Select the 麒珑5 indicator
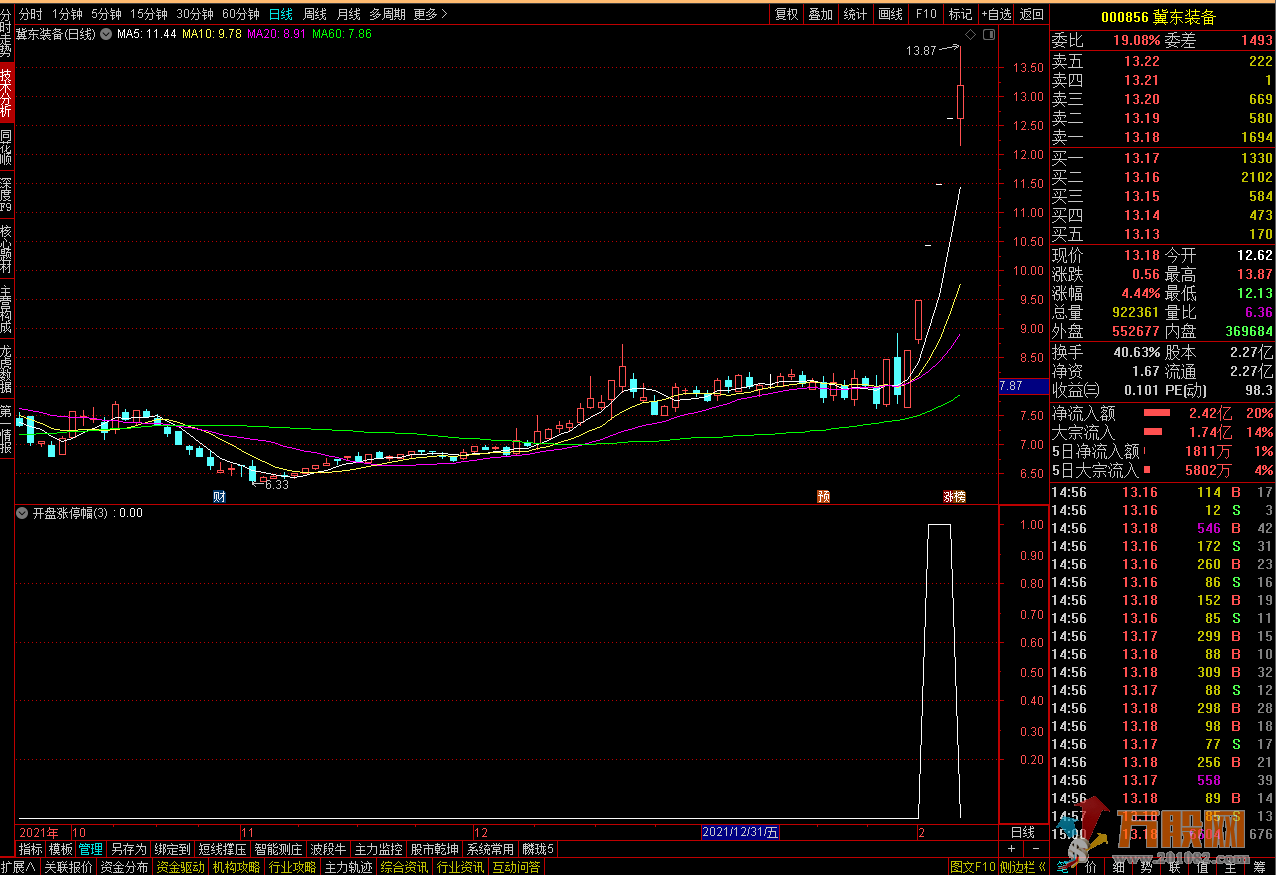The image size is (1276, 875). tap(538, 849)
